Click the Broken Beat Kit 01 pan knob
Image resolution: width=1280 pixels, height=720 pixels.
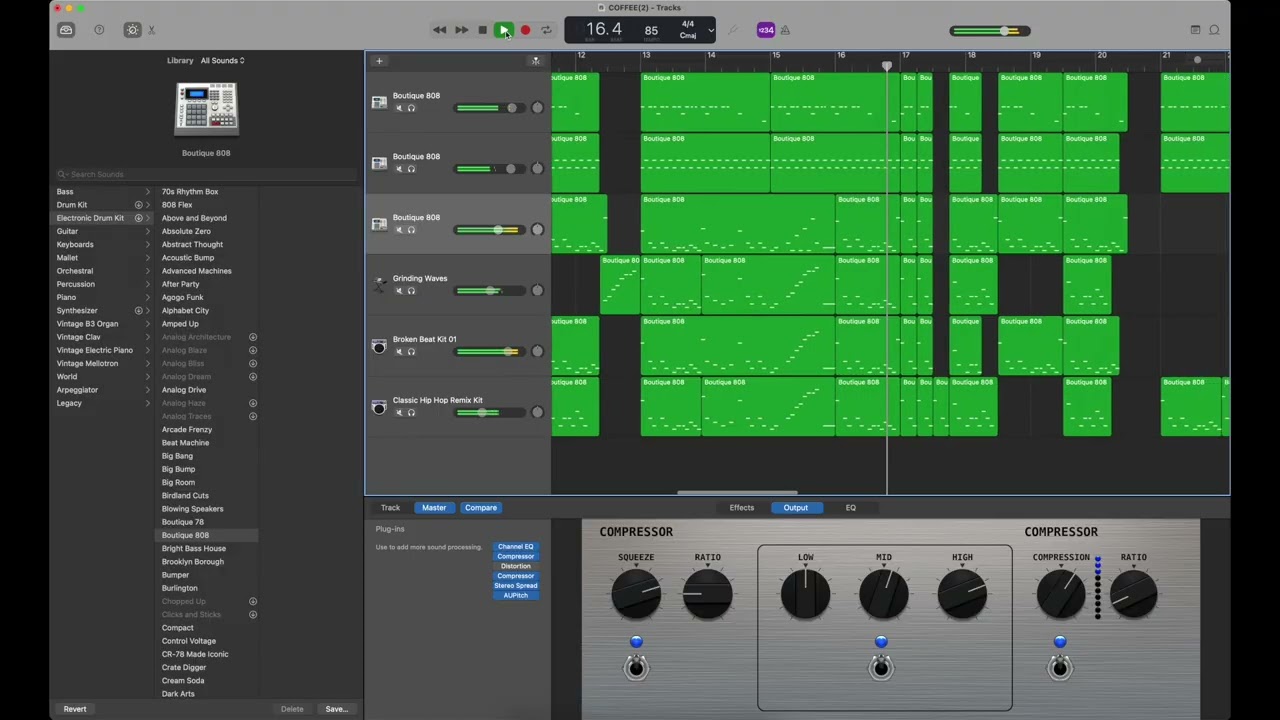tap(537, 351)
